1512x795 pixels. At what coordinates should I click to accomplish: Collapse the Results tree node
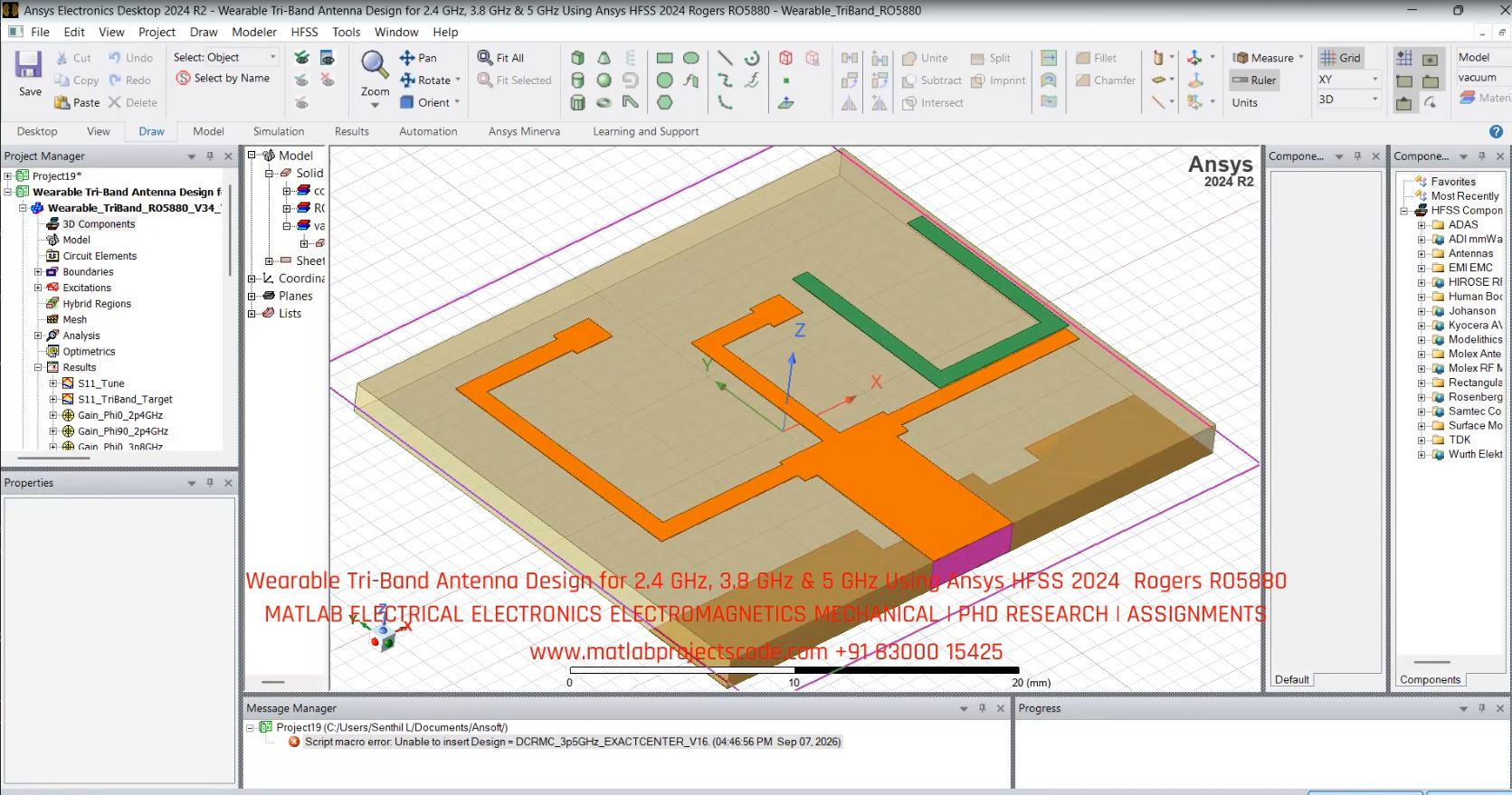[x=38, y=367]
